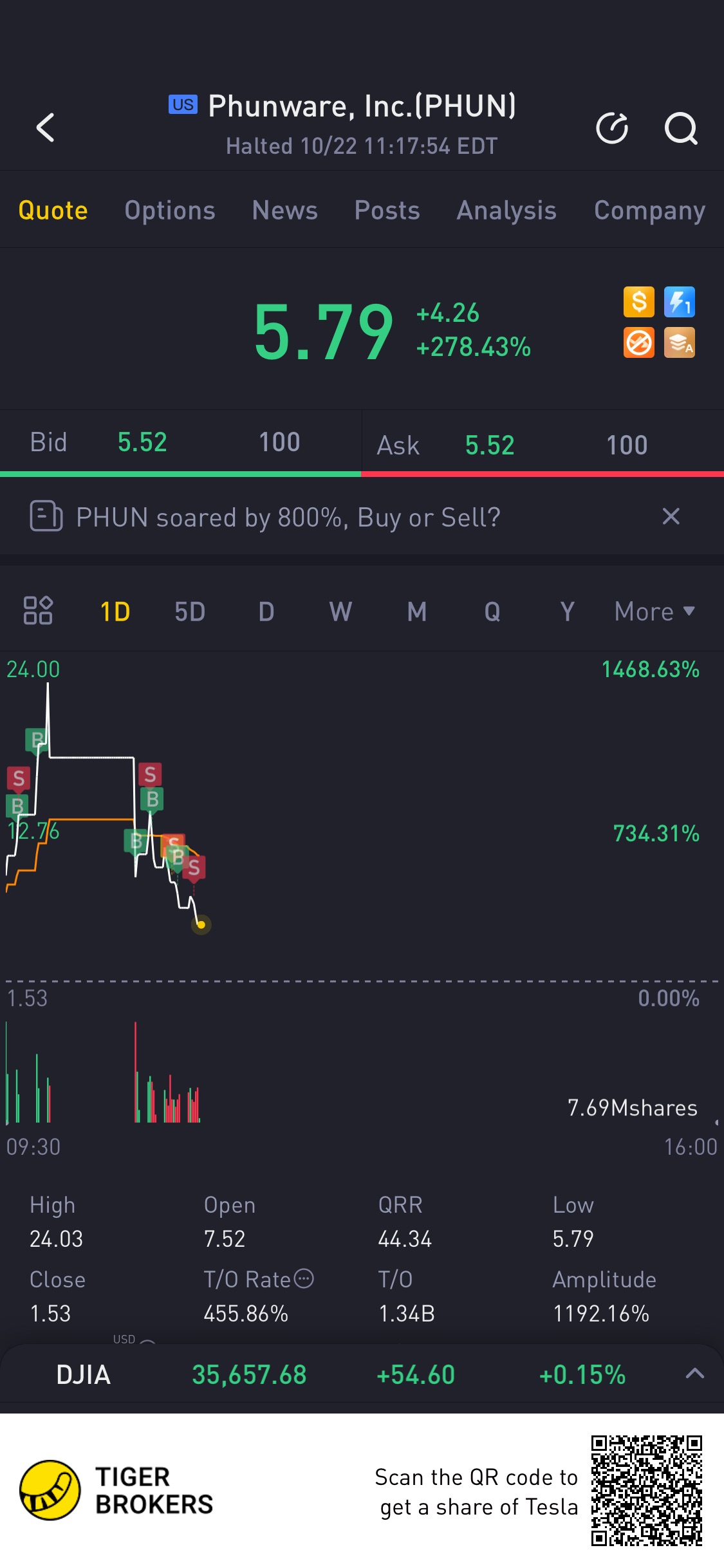Tap the blue lightning badge icon
Viewport: 724px width, 1568px height.
[680, 302]
